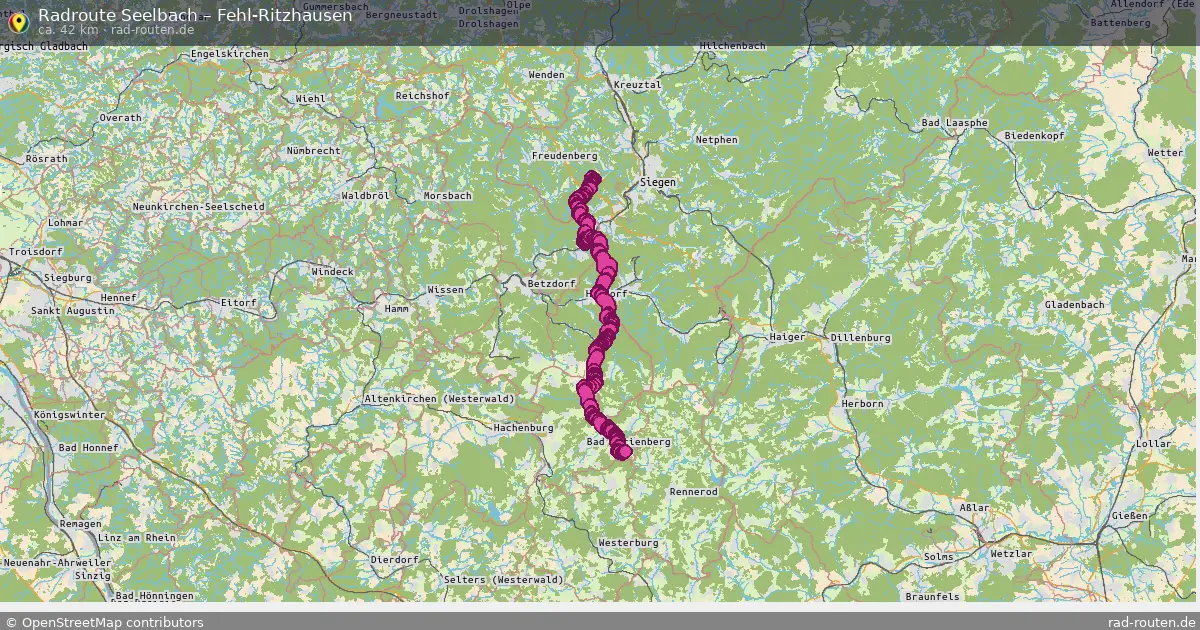The width and height of the screenshot is (1200, 630).
Task: Click the Altenkirchen (Westerwald) label
Action: coord(440,399)
